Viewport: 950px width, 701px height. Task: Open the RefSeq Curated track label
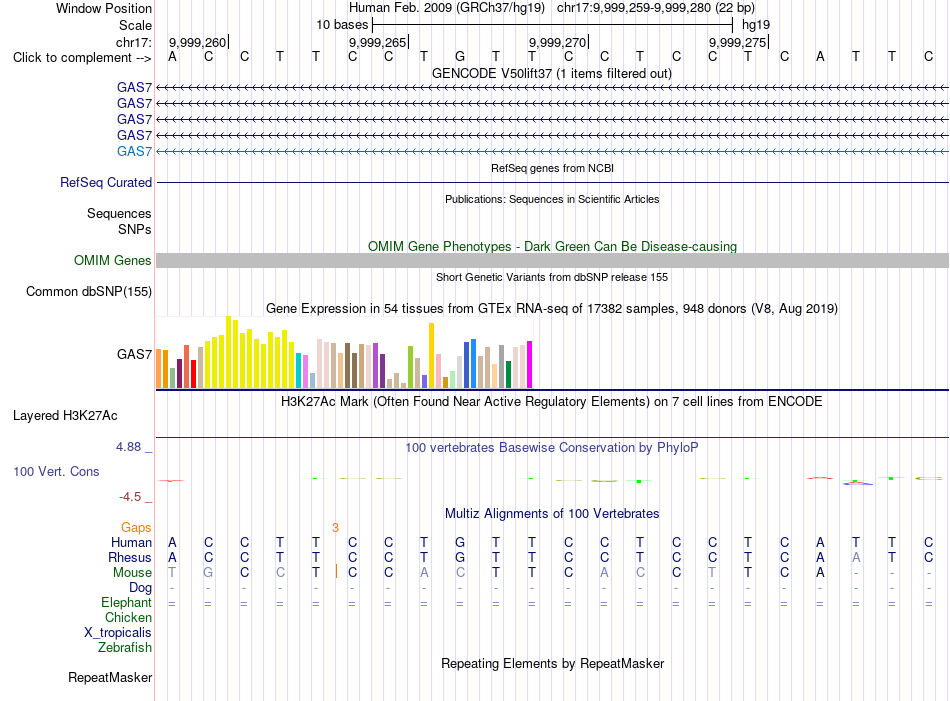click(x=106, y=182)
